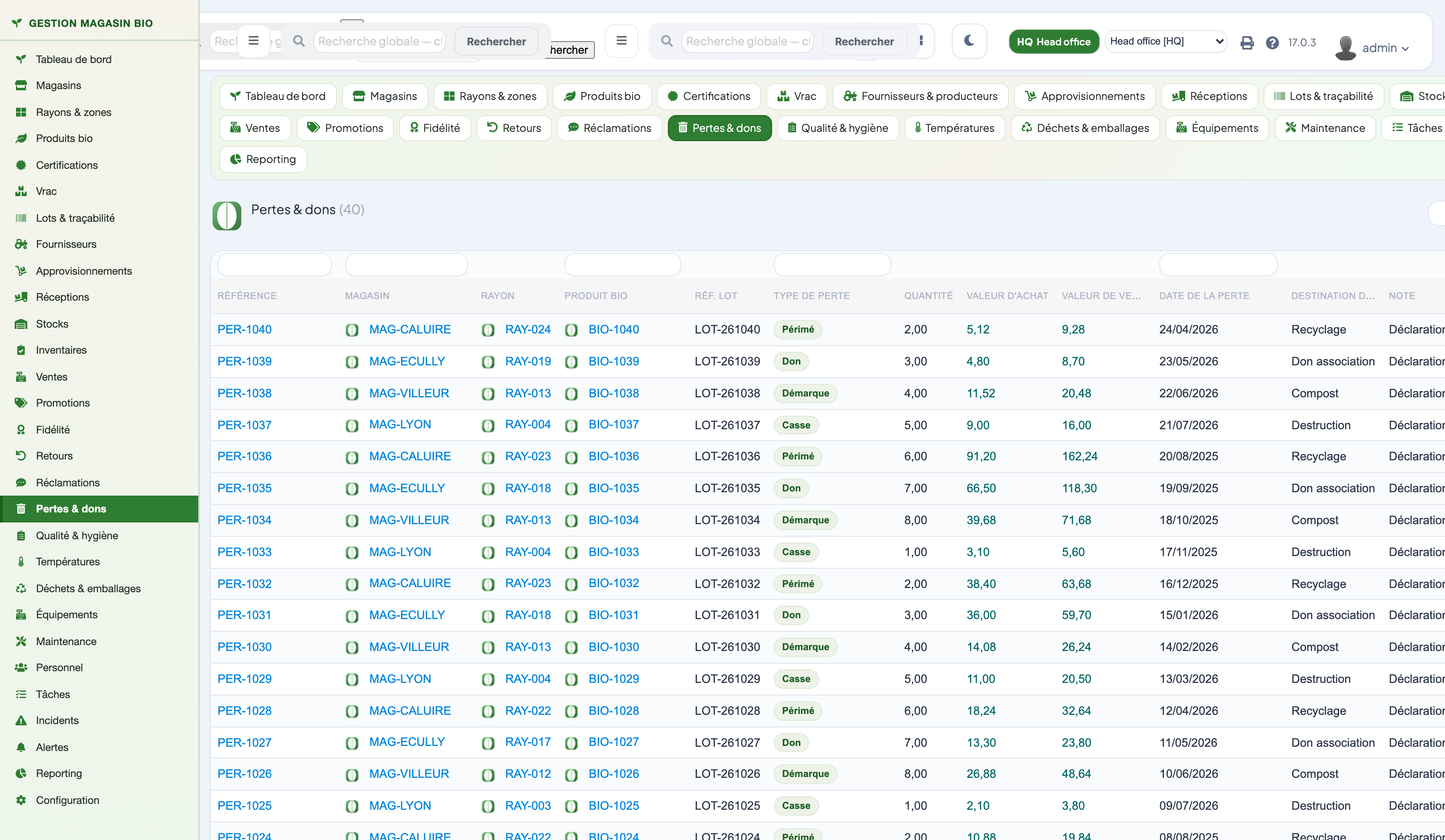Click the filter field above the RÉFÉRENCE column
Image resolution: width=1445 pixels, height=840 pixels.
275,265
